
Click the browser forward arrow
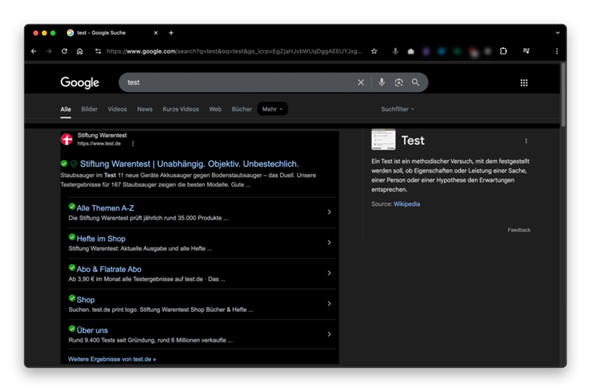pyautogui.click(x=49, y=51)
